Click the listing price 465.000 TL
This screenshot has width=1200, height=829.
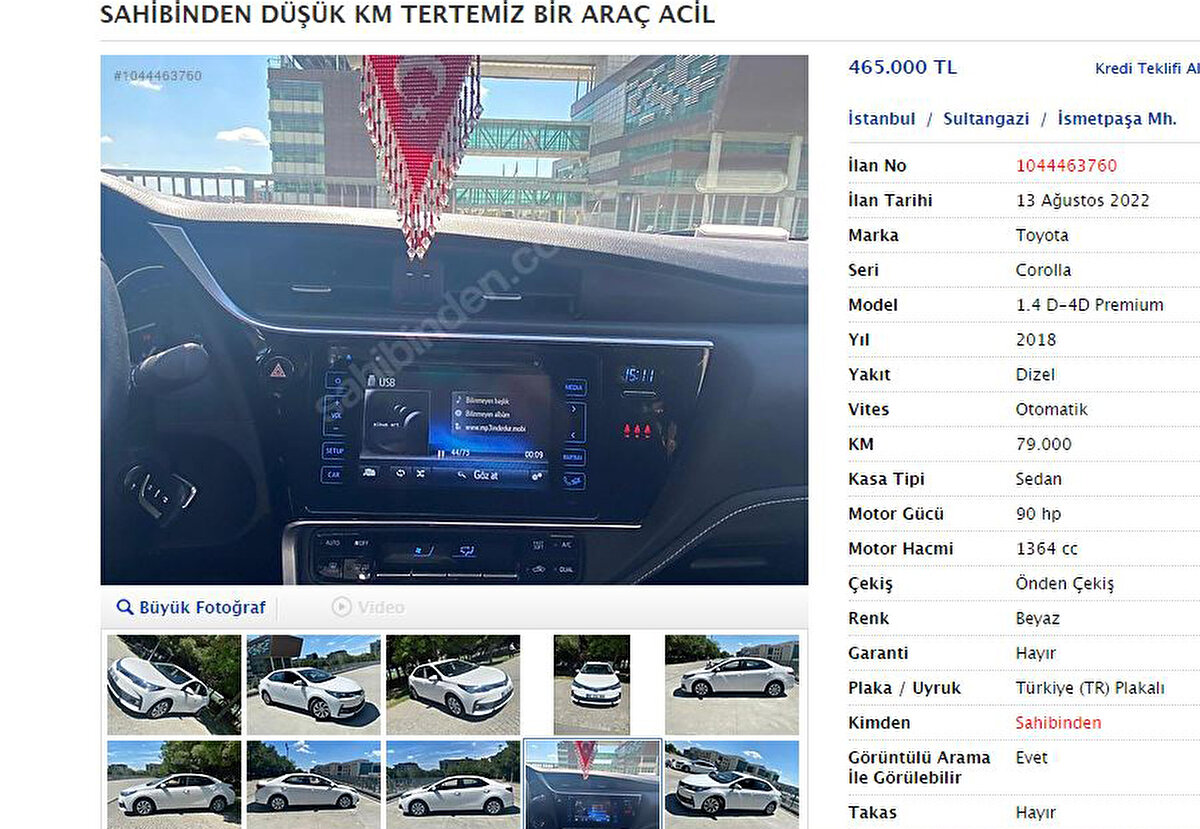point(902,68)
